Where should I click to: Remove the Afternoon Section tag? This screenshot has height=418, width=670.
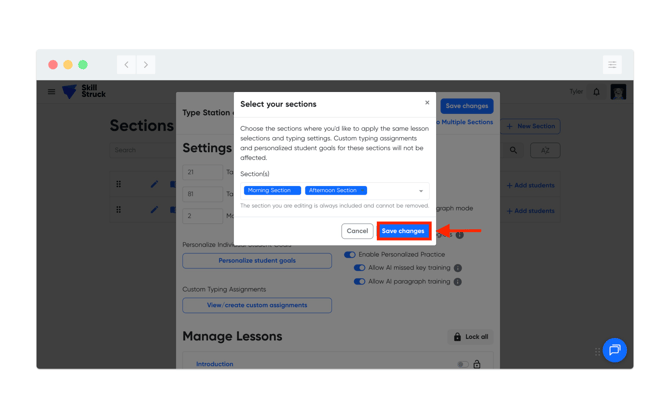362,190
